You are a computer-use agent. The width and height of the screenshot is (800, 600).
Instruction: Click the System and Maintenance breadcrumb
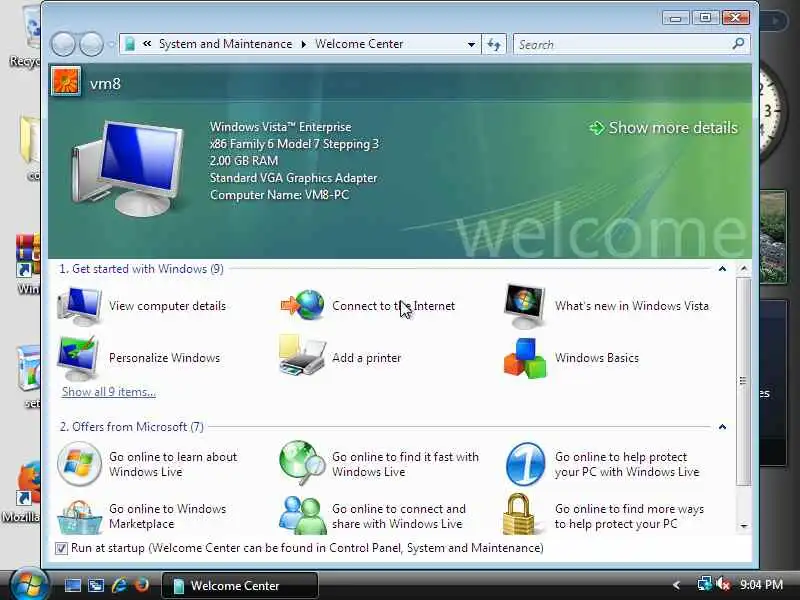225,44
